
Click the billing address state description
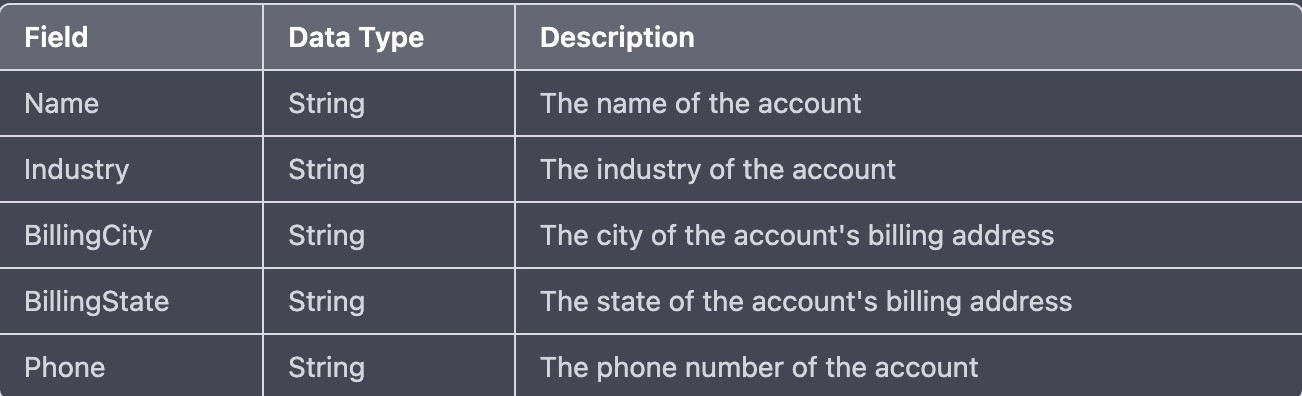806,301
